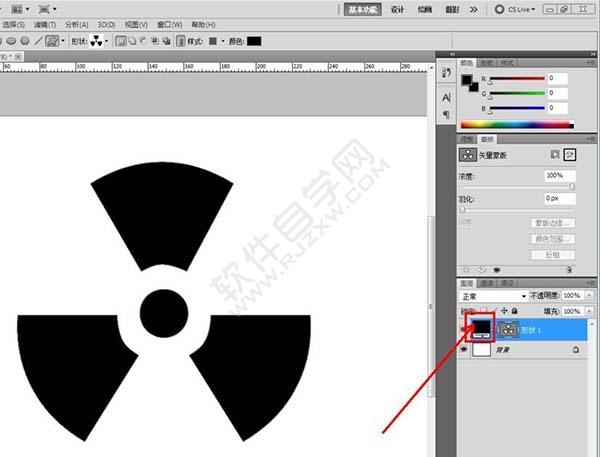
Task: Toggle the link layer style properties button
Action: pyautogui.click(x=181, y=41)
